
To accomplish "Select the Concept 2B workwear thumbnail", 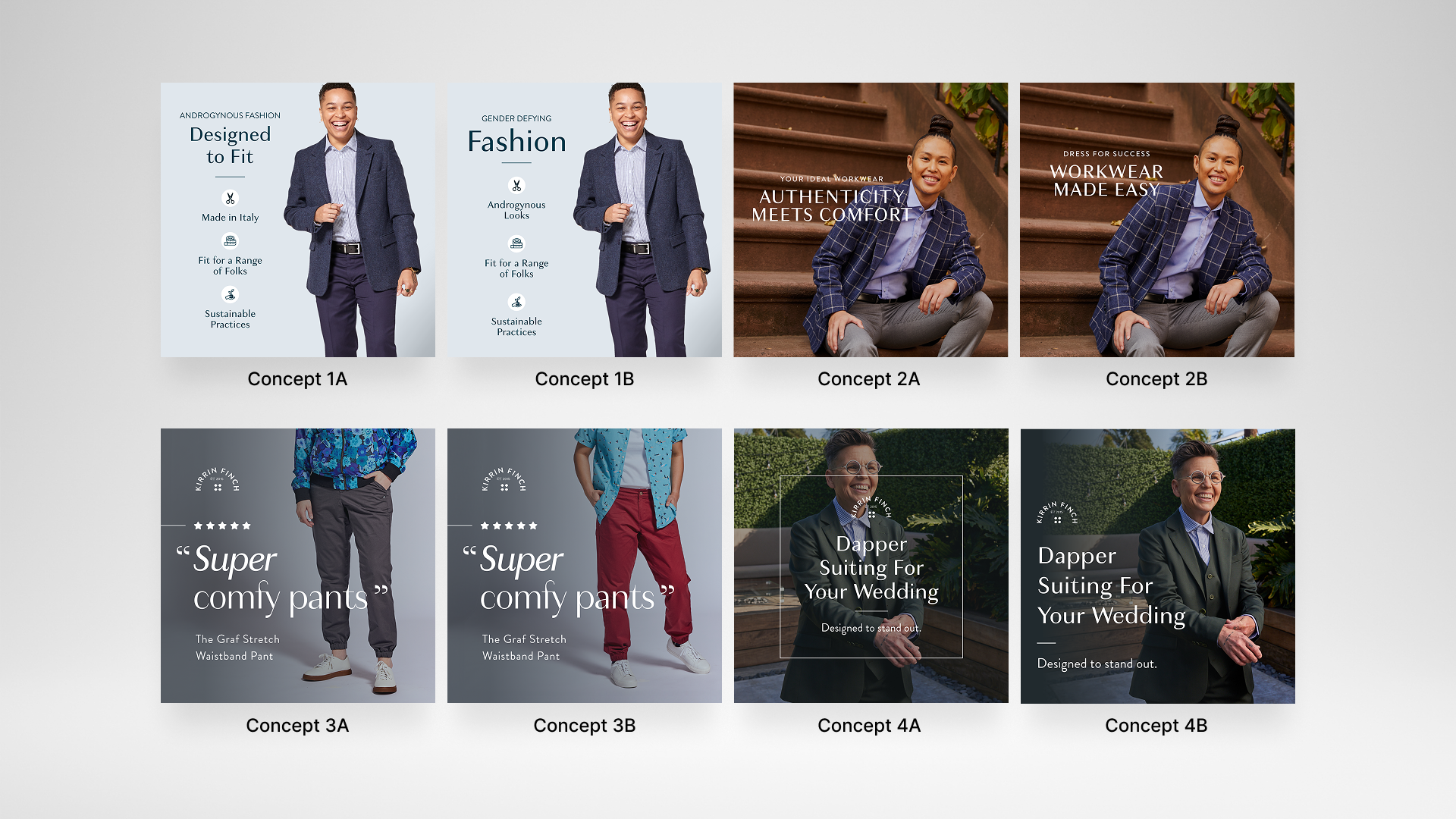I will pyautogui.click(x=1157, y=220).
